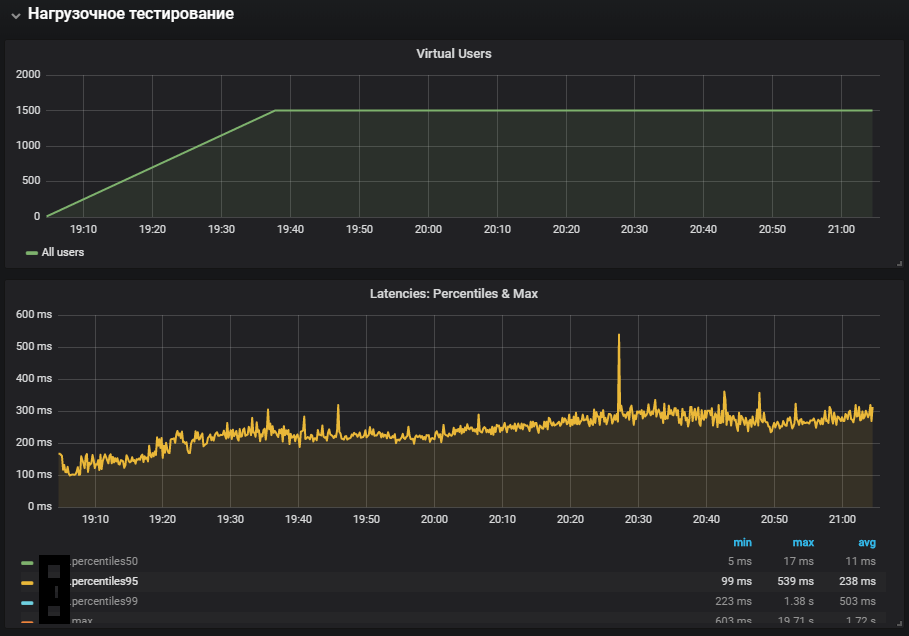The image size is (909, 636).
Task: Click the 539 ms max value for percentiles95
Action: [795, 581]
